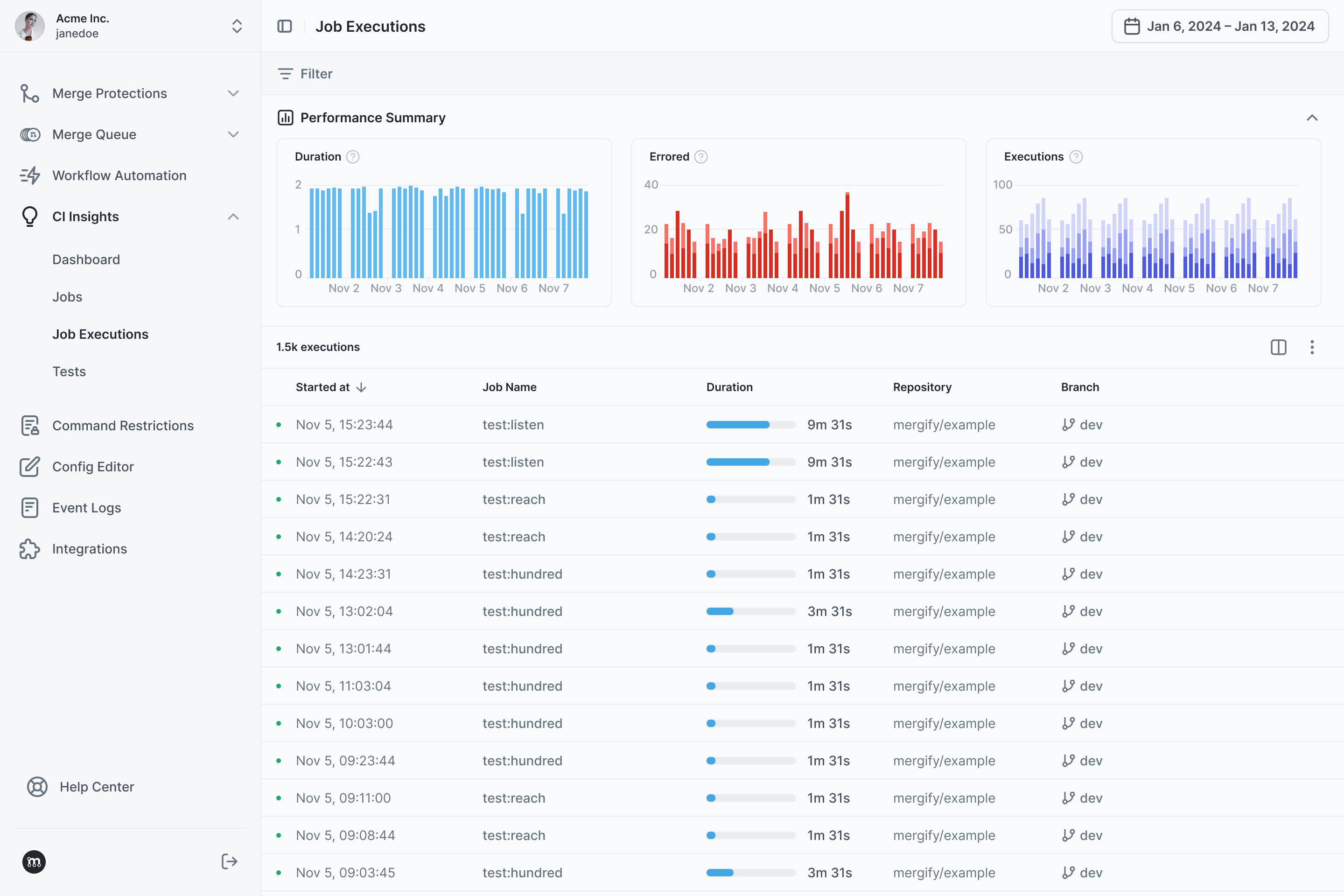The width and height of the screenshot is (1344, 896).
Task: Open the column layout toggle icon
Action: point(1278,347)
